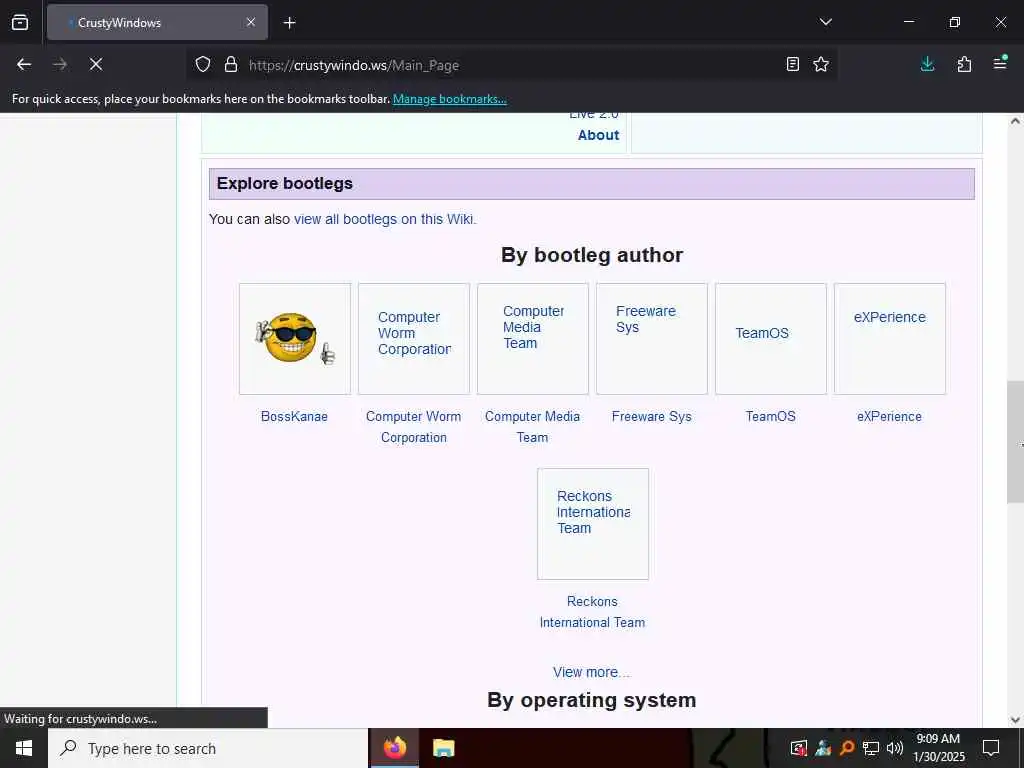Viewport: 1024px width, 768px height.
Task: Open view all bootlegs on this Wiki
Action: point(385,219)
